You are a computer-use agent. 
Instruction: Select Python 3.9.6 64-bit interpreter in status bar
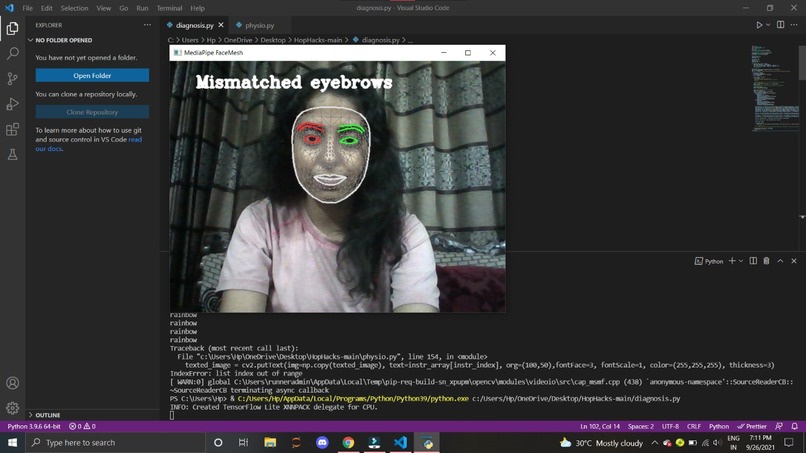(x=33, y=426)
